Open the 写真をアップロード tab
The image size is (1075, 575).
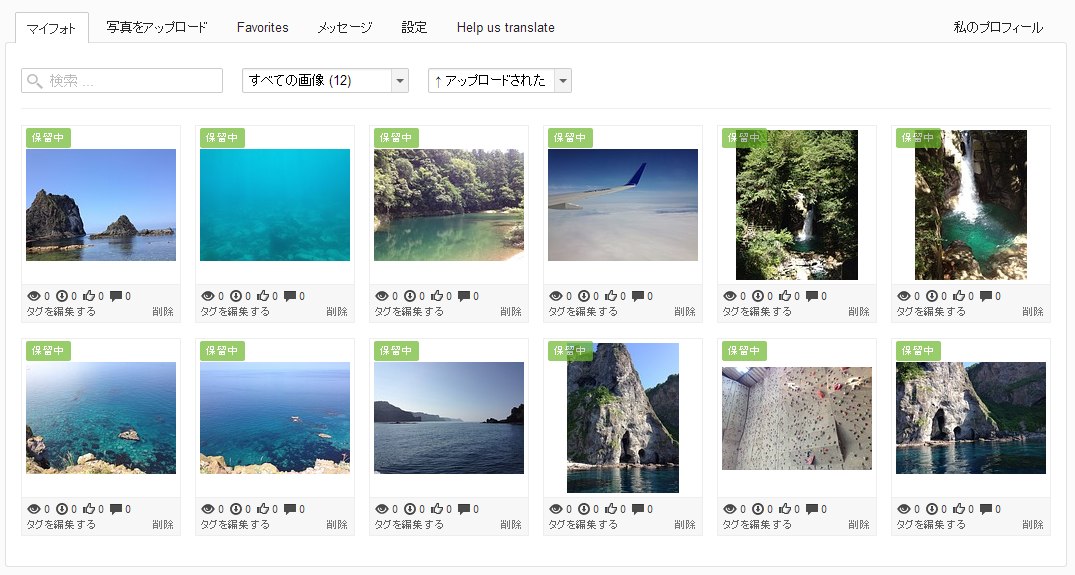[156, 27]
